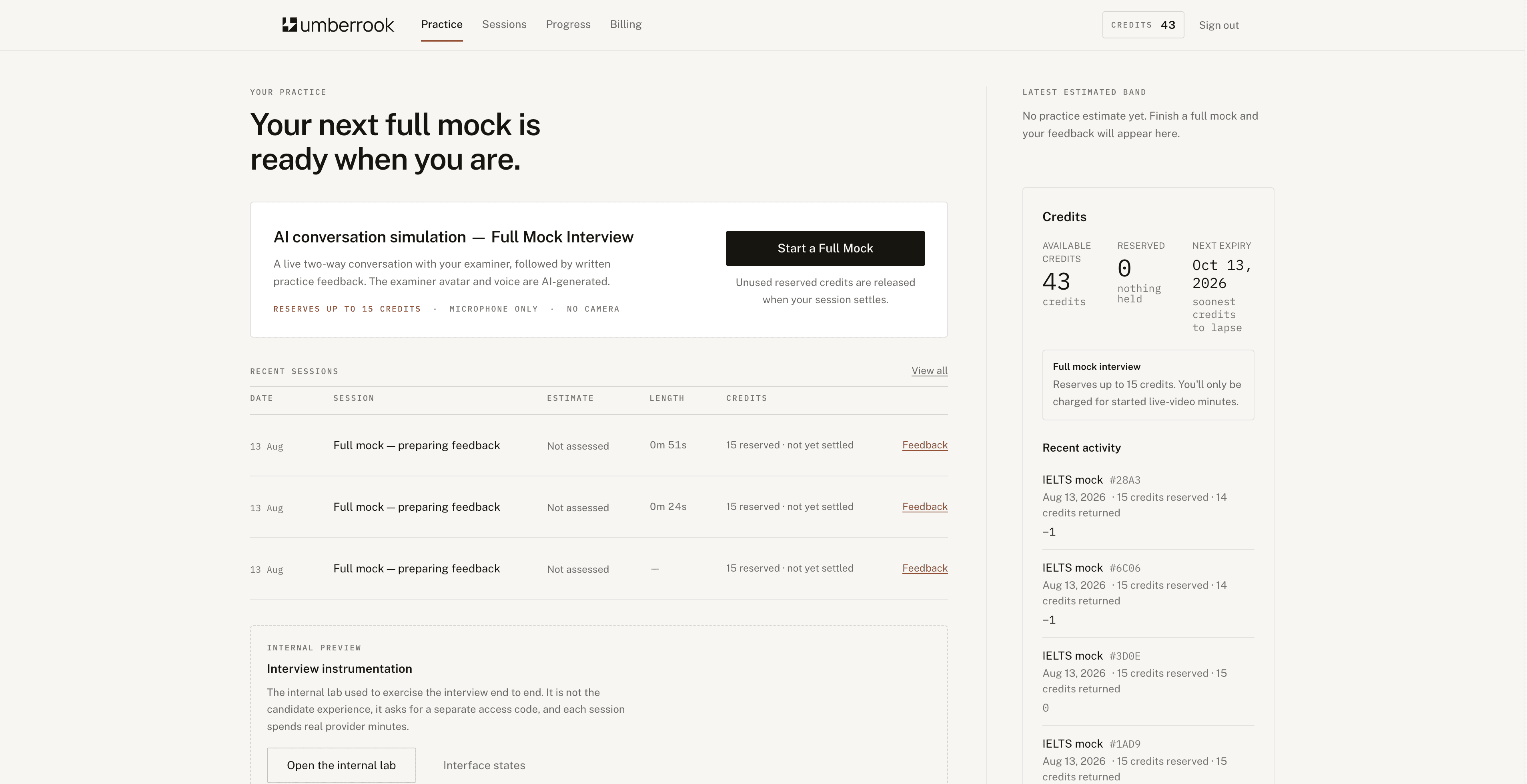Click the DATE column header
Screen dimensions: 1527x784
click(261, 398)
